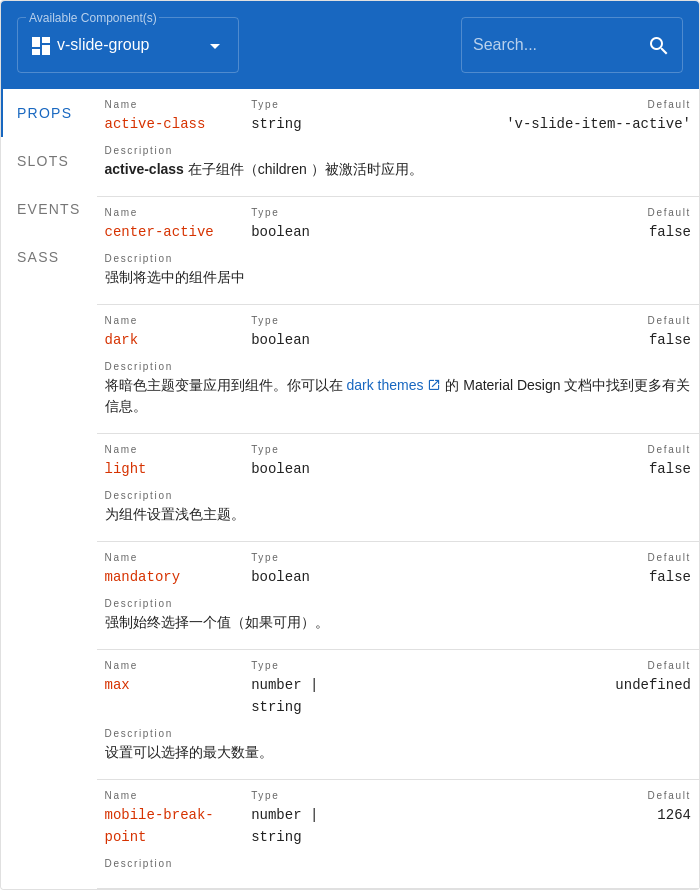Select the dropdown arrow icon on component picker

pyautogui.click(x=214, y=45)
